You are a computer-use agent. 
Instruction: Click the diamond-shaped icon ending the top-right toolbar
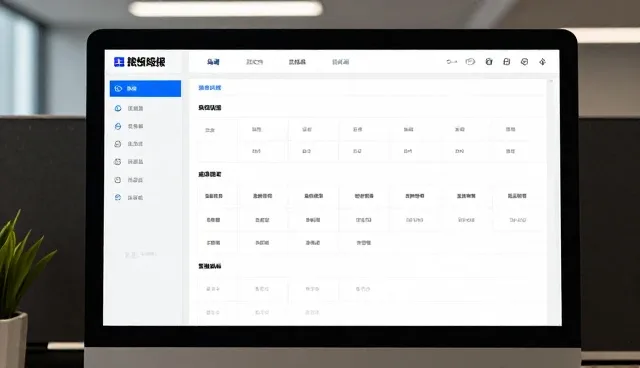542,62
